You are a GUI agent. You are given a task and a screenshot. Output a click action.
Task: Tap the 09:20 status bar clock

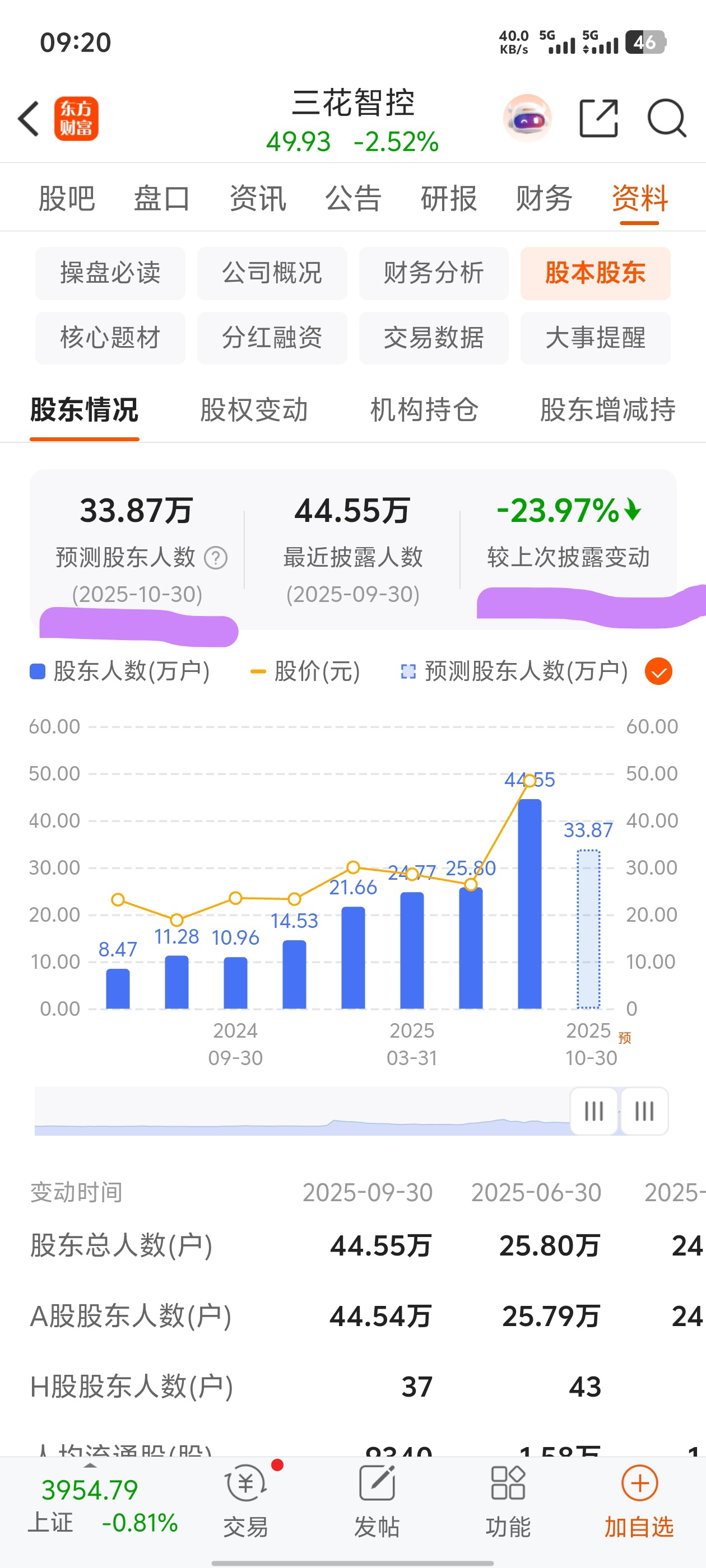point(76,43)
